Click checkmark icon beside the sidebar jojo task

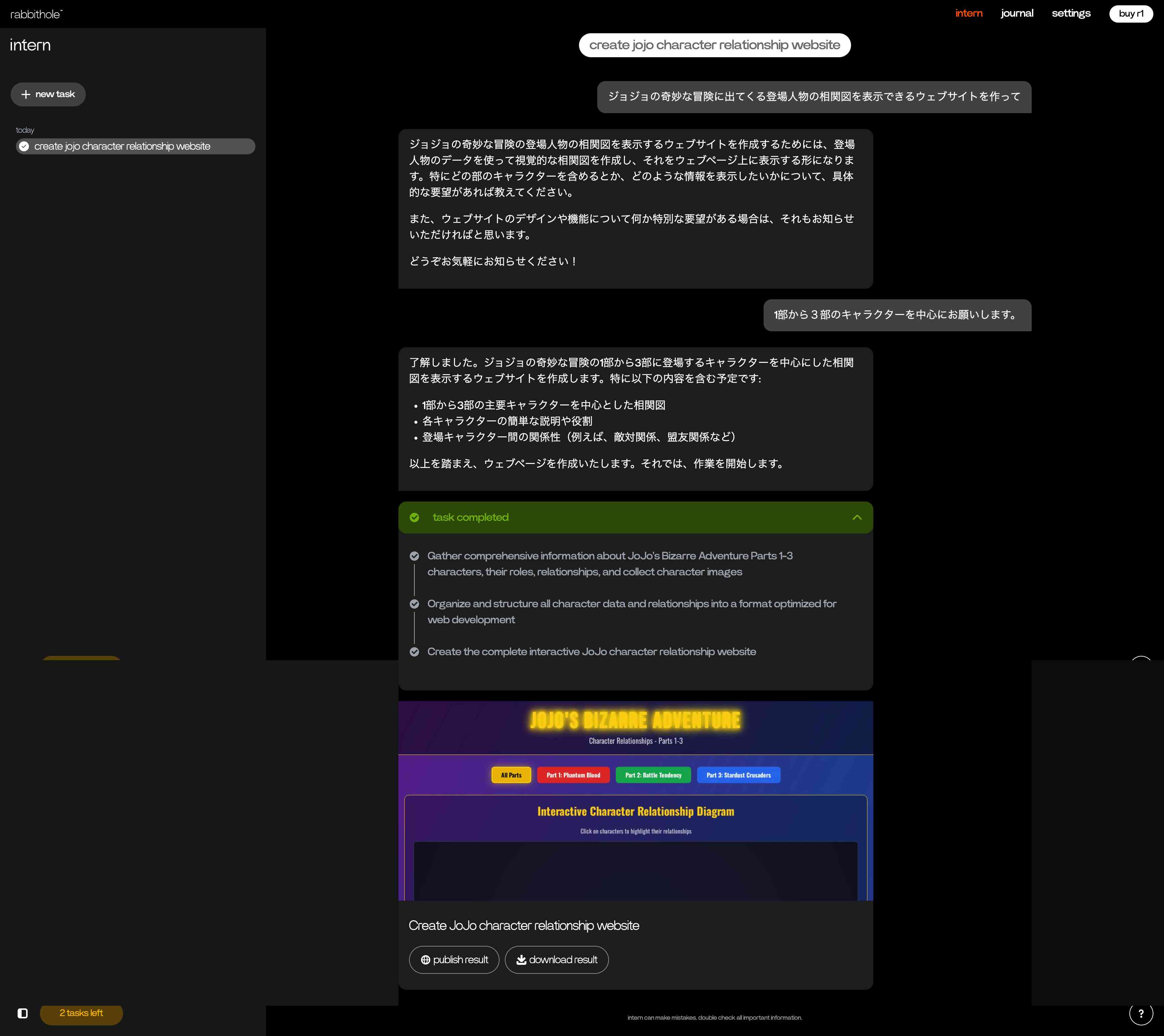coord(24,146)
